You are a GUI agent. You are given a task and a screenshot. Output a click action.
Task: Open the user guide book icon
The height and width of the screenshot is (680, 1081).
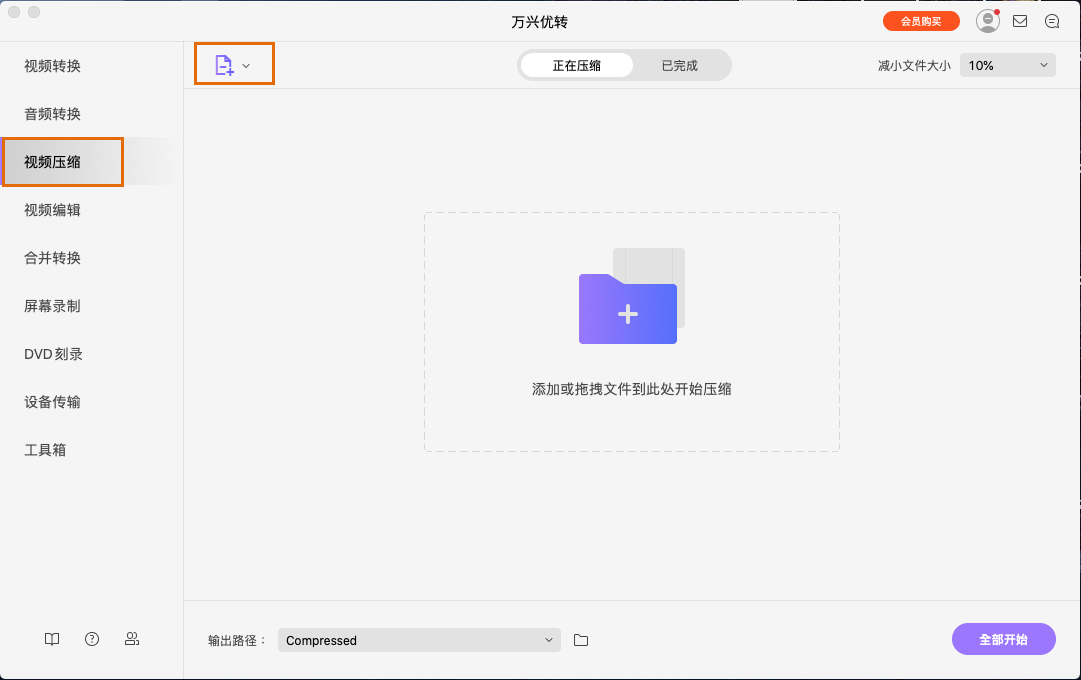[x=51, y=639]
